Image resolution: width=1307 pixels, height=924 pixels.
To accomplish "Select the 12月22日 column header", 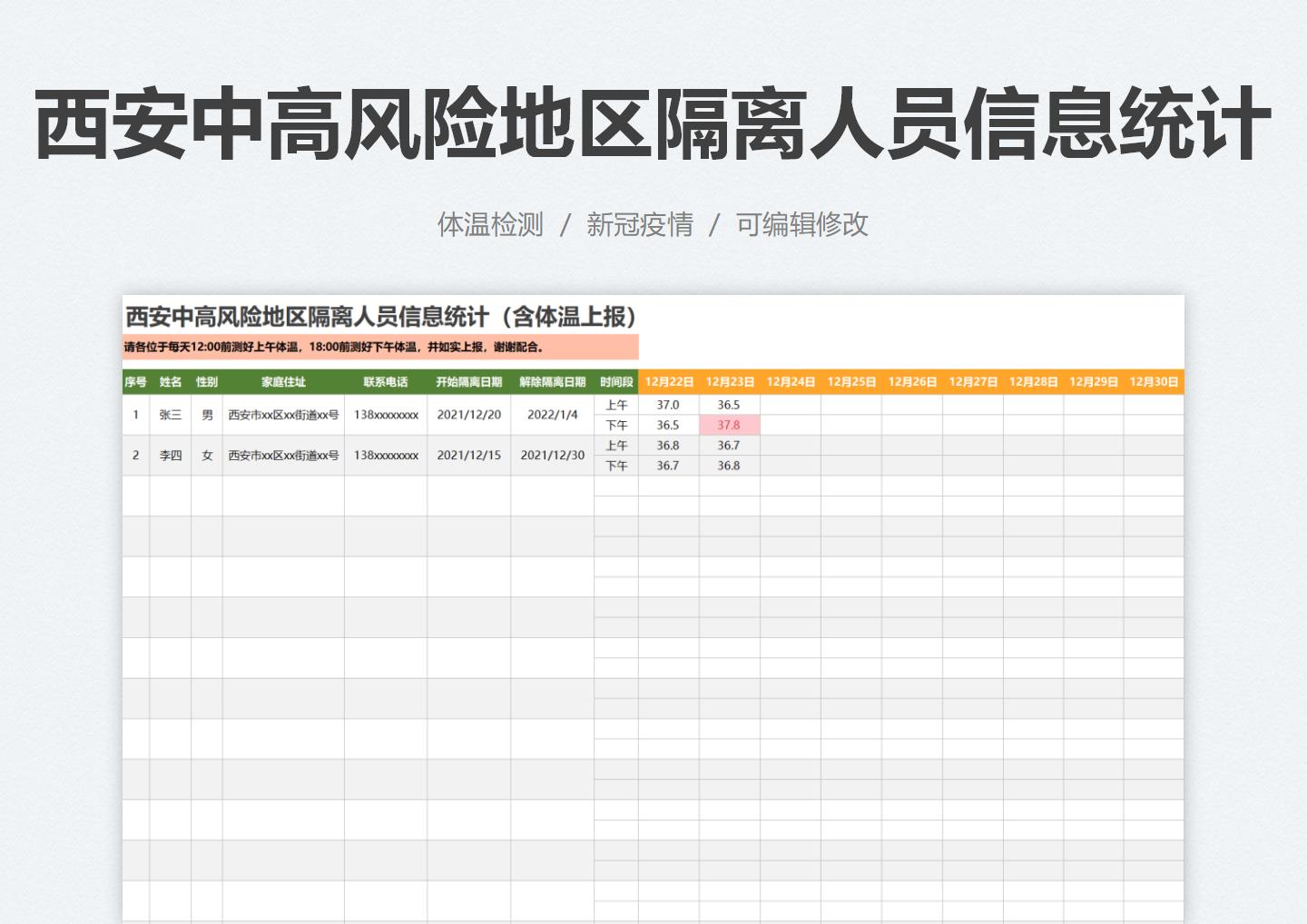I will point(669,381).
